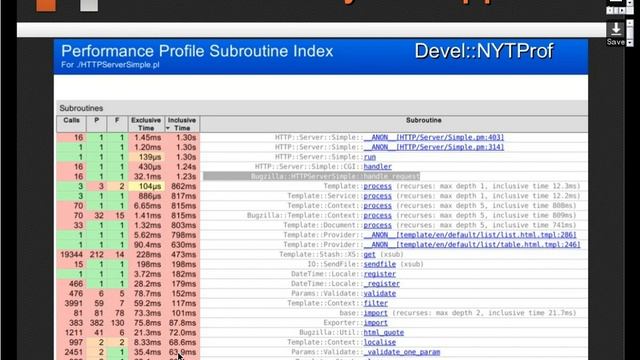
Task: Open the __ANON__ table.html.tmpl:246 link
Action: (x=472, y=245)
